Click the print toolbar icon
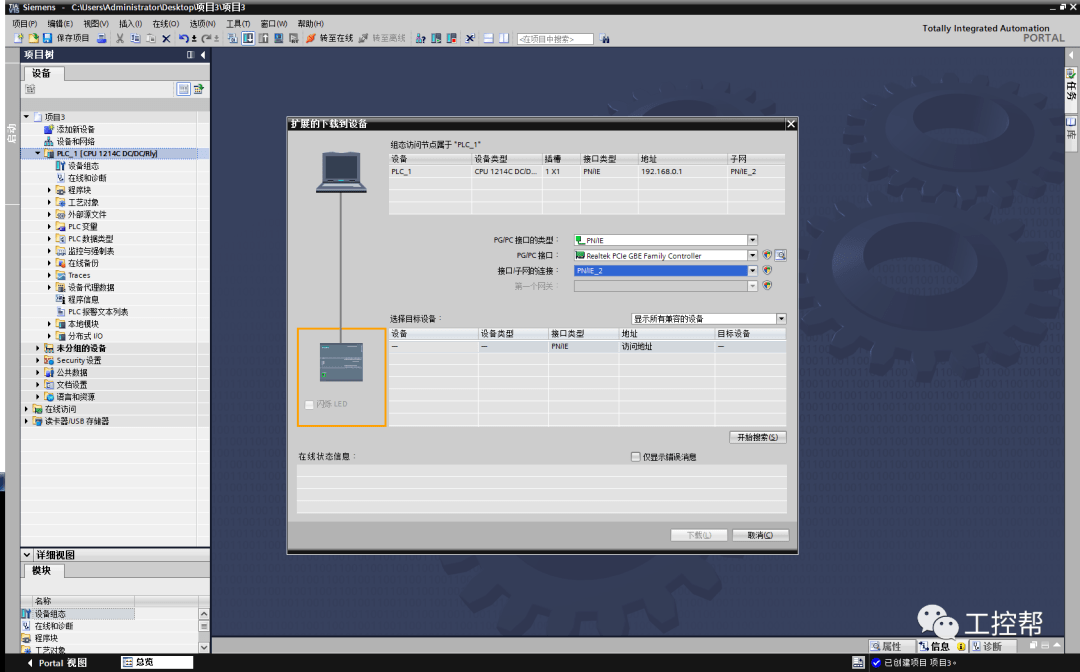This screenshot has height=672, width=1080. coord(102,39)
